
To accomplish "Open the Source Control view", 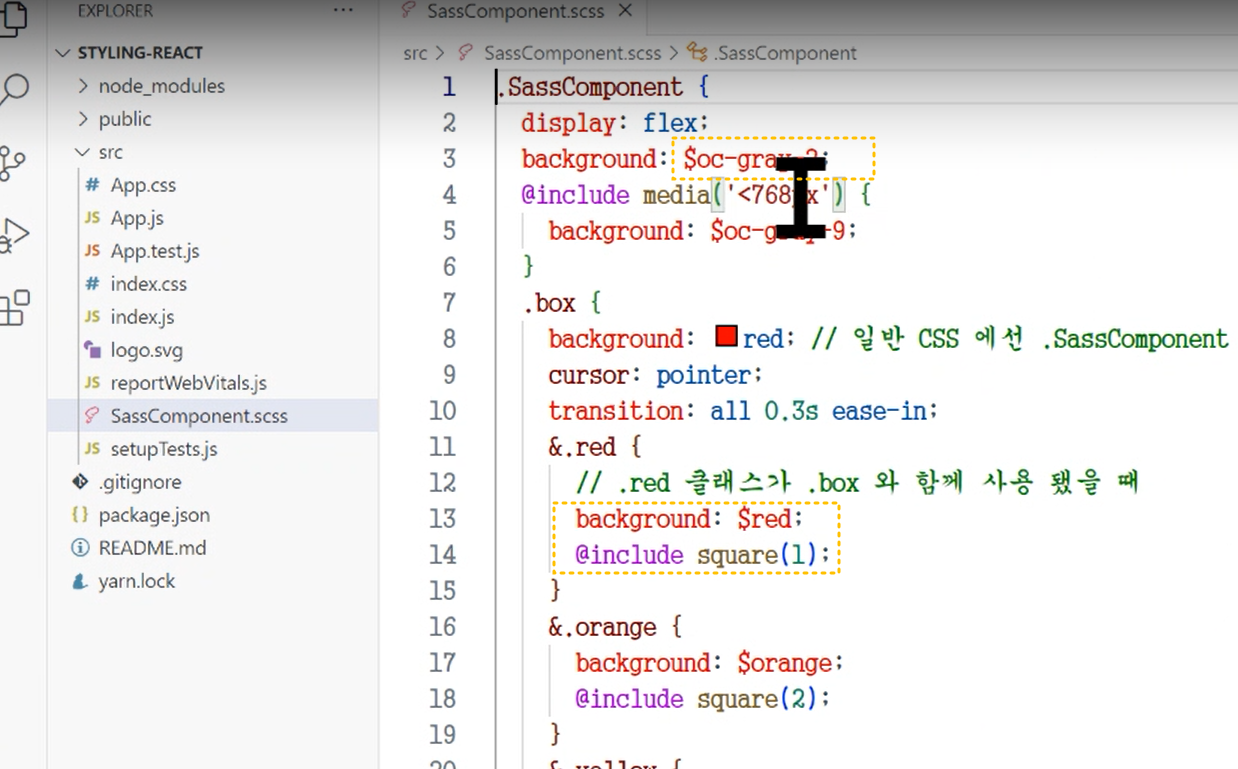I will [12, 163].
